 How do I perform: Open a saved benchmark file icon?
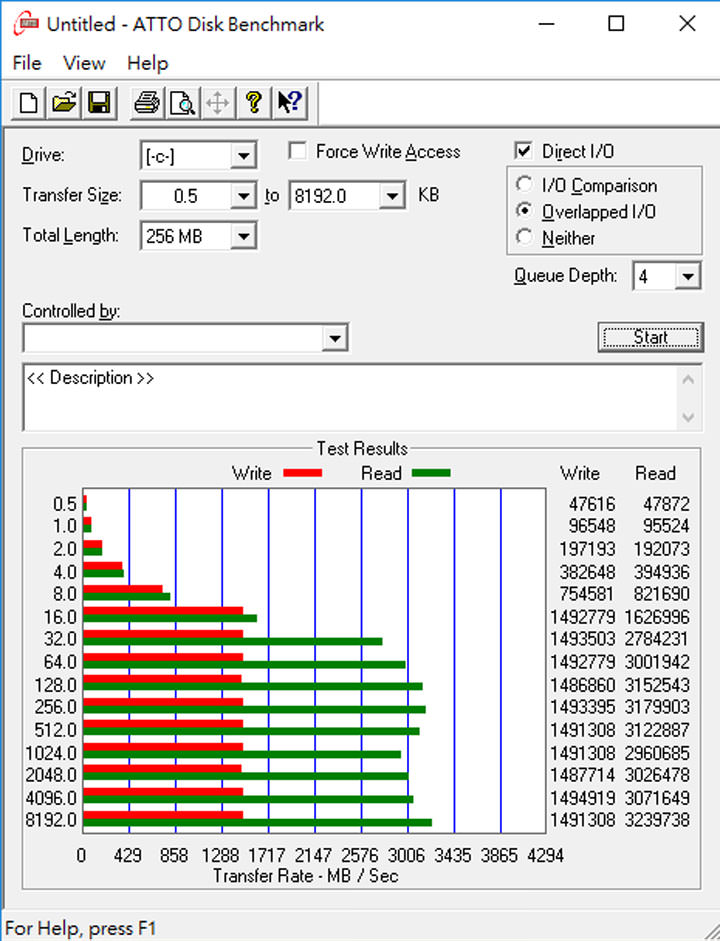(64, 102)
